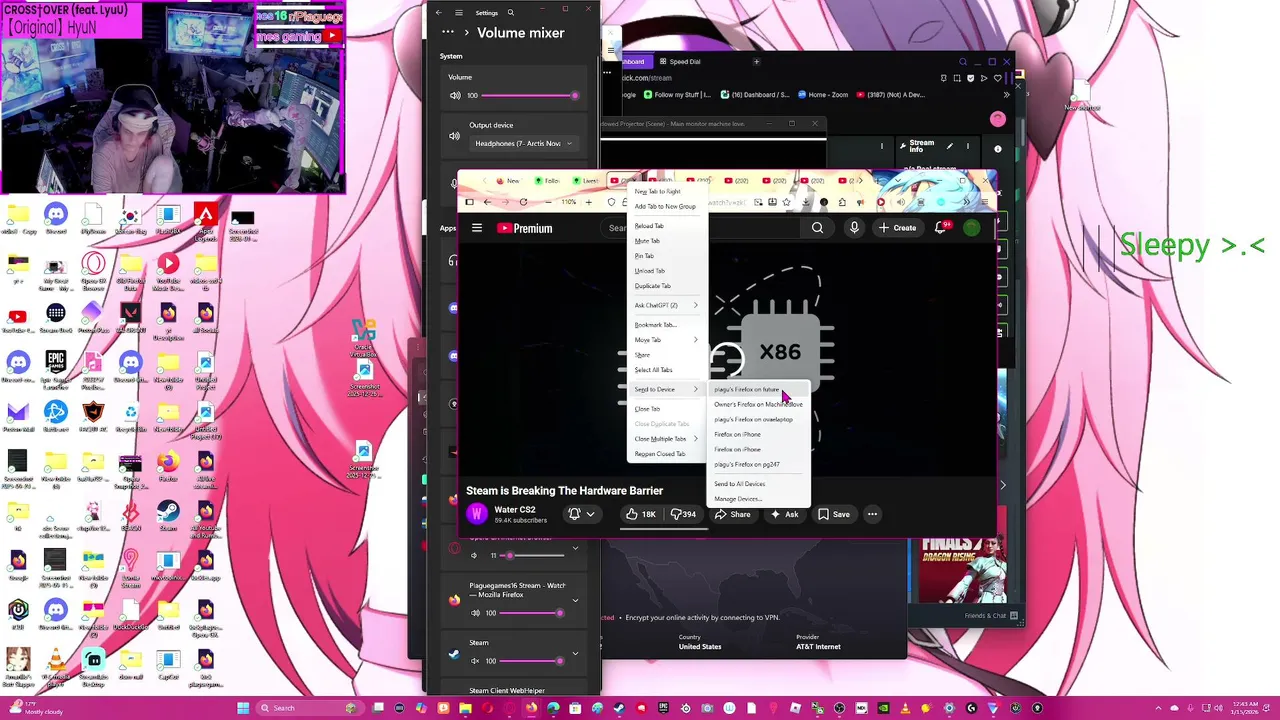This screenshot has height=720, width=1280.
Task: Click the Windows Start button
Action: click(242, 708)
